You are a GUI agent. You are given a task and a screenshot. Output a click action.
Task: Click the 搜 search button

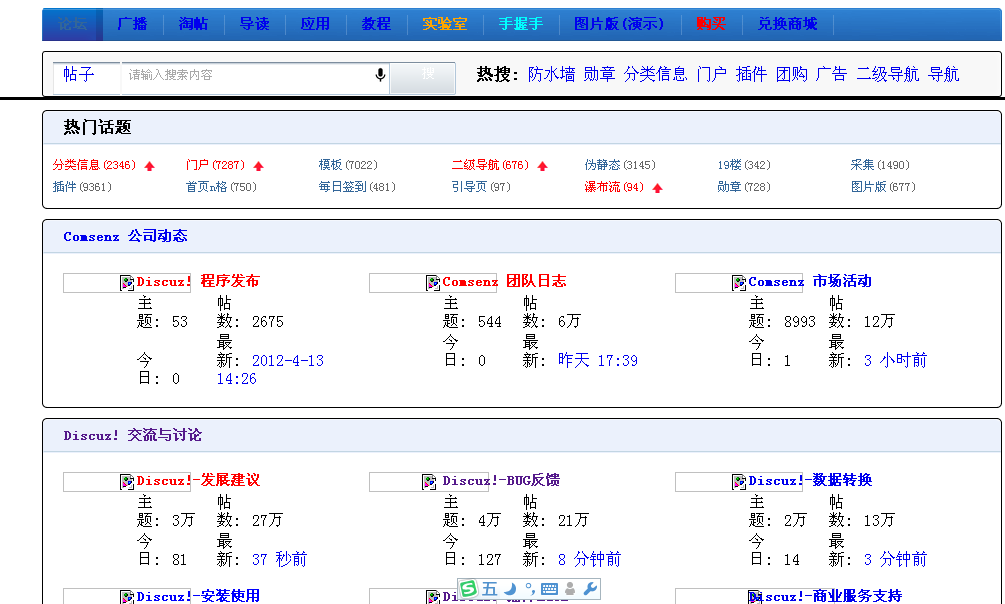point(422,78)
